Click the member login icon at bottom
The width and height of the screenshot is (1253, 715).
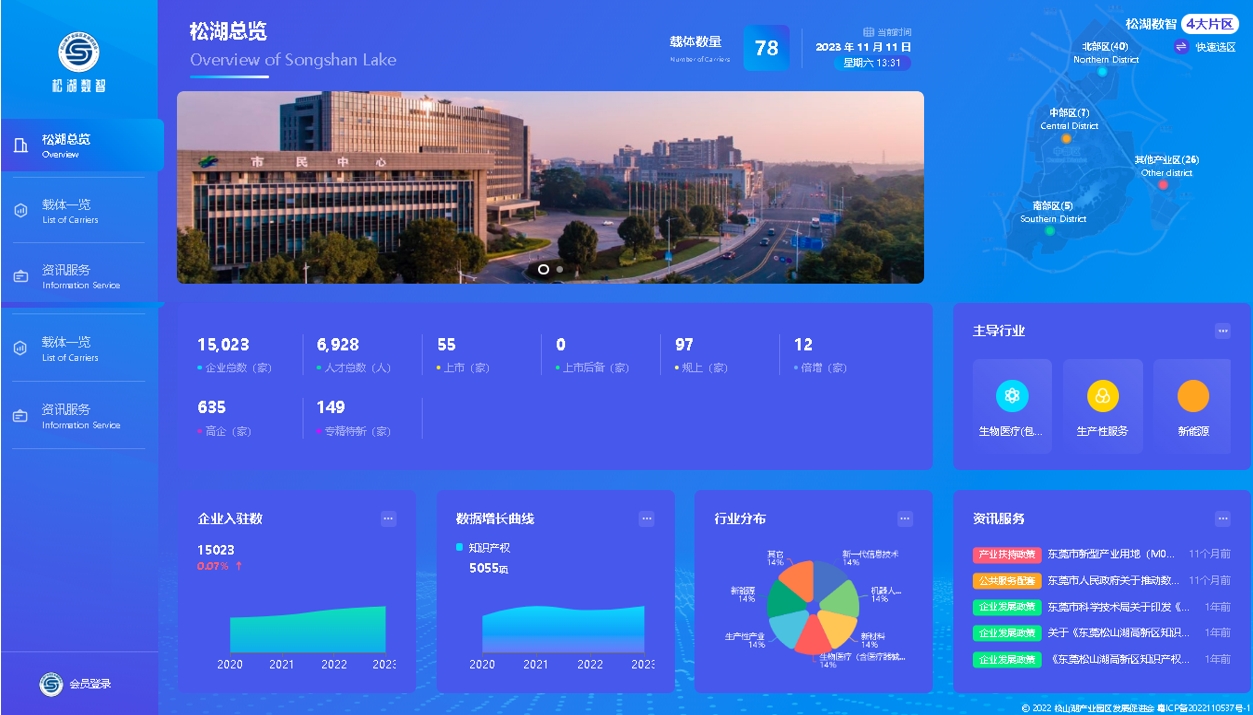[51, 684]
